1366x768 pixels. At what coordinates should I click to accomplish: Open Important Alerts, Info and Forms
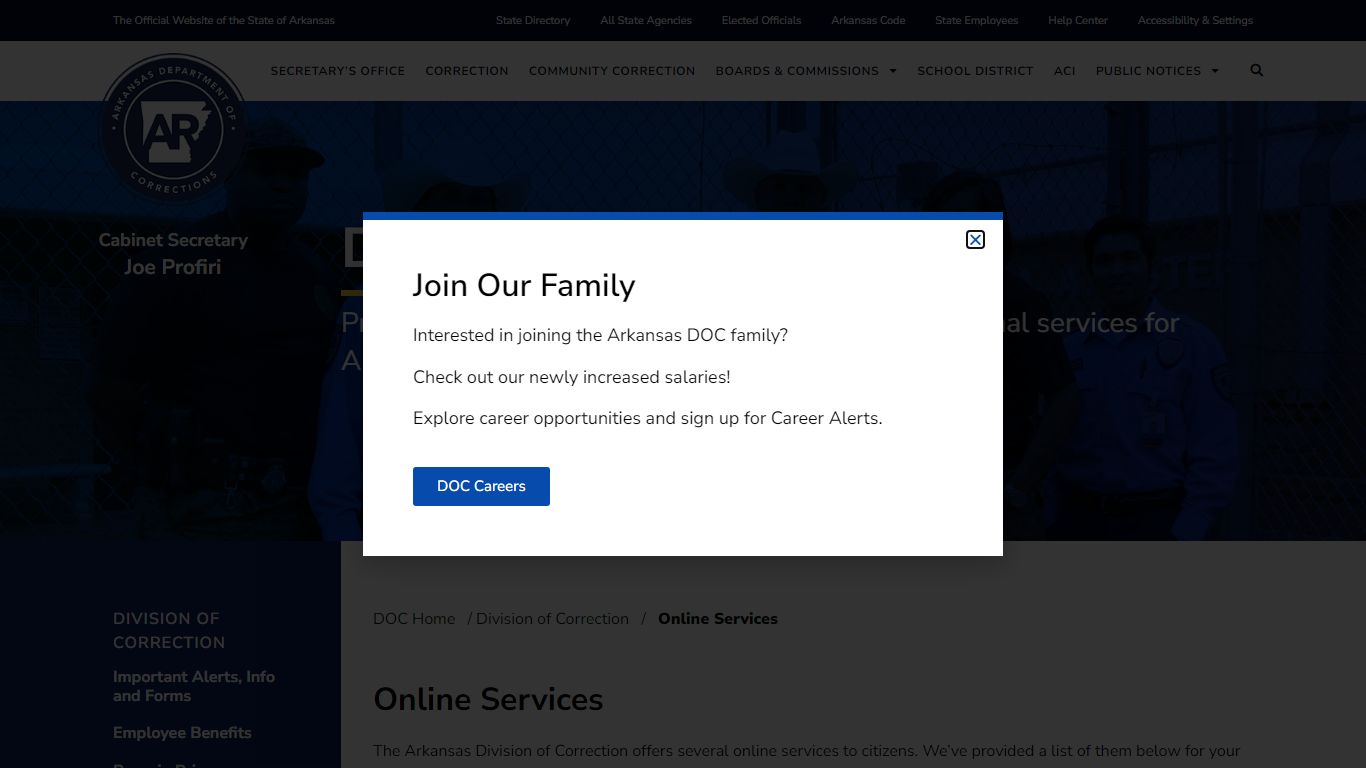pos(194,686)
